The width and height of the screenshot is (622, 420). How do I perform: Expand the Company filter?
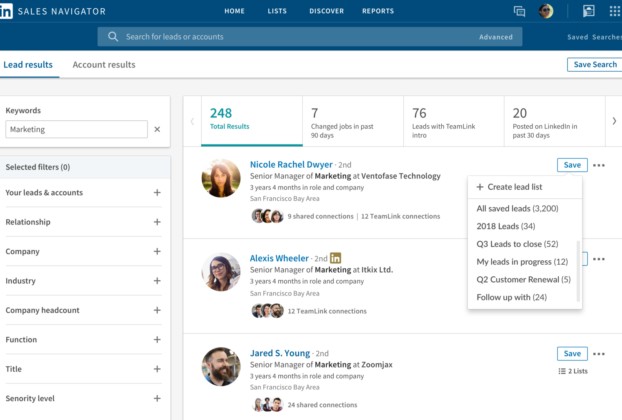[x=157, y=251]
